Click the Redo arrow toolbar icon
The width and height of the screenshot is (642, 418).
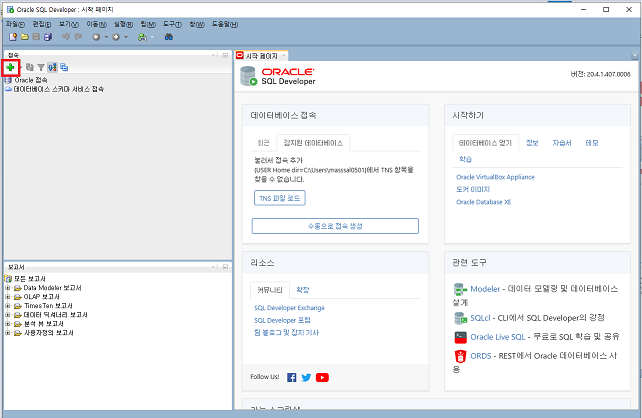click(x=78, y=37)
